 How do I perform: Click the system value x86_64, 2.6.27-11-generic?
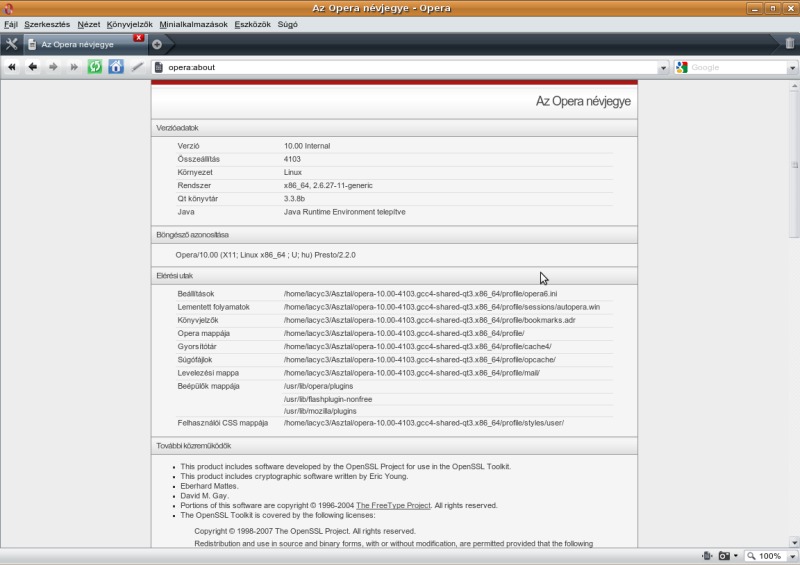pos(328,185)
